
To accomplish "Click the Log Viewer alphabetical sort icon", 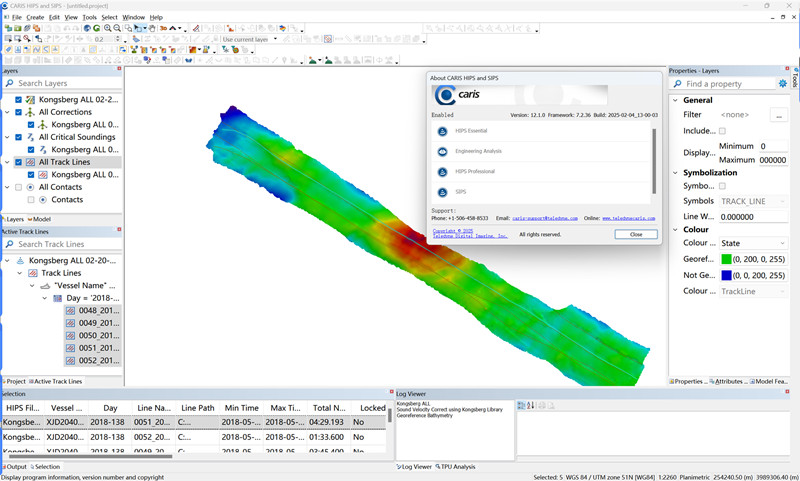I will [531, 406].
